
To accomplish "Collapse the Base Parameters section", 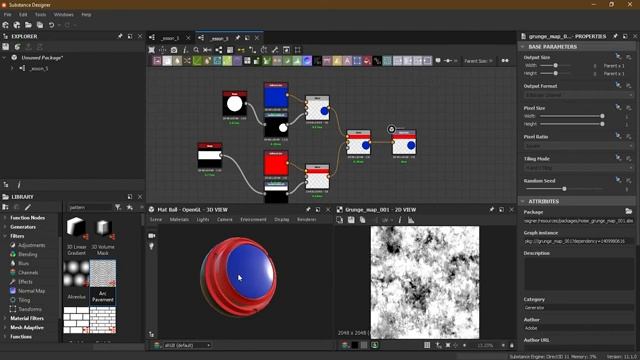I will click(522, 47).
